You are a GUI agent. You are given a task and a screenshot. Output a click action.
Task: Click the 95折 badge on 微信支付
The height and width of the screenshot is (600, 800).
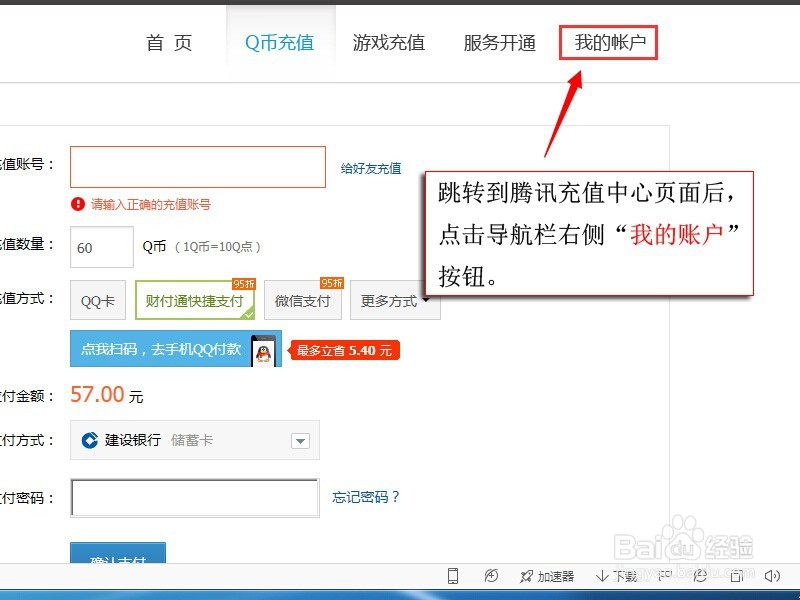331,283
